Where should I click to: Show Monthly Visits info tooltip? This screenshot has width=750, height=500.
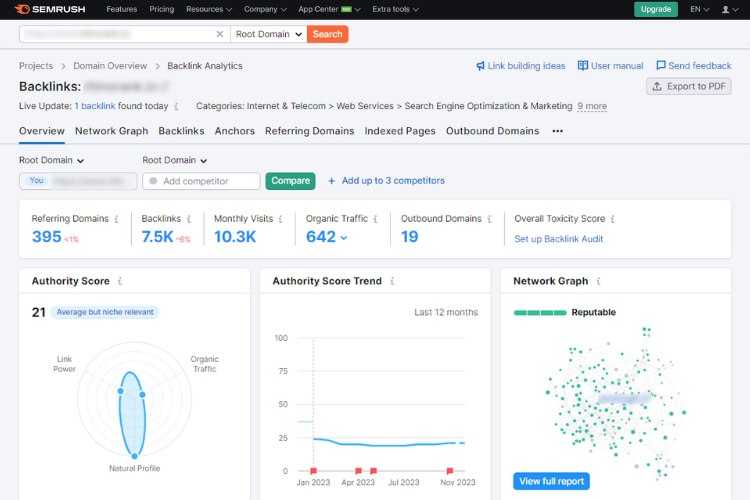click(280, 219)
